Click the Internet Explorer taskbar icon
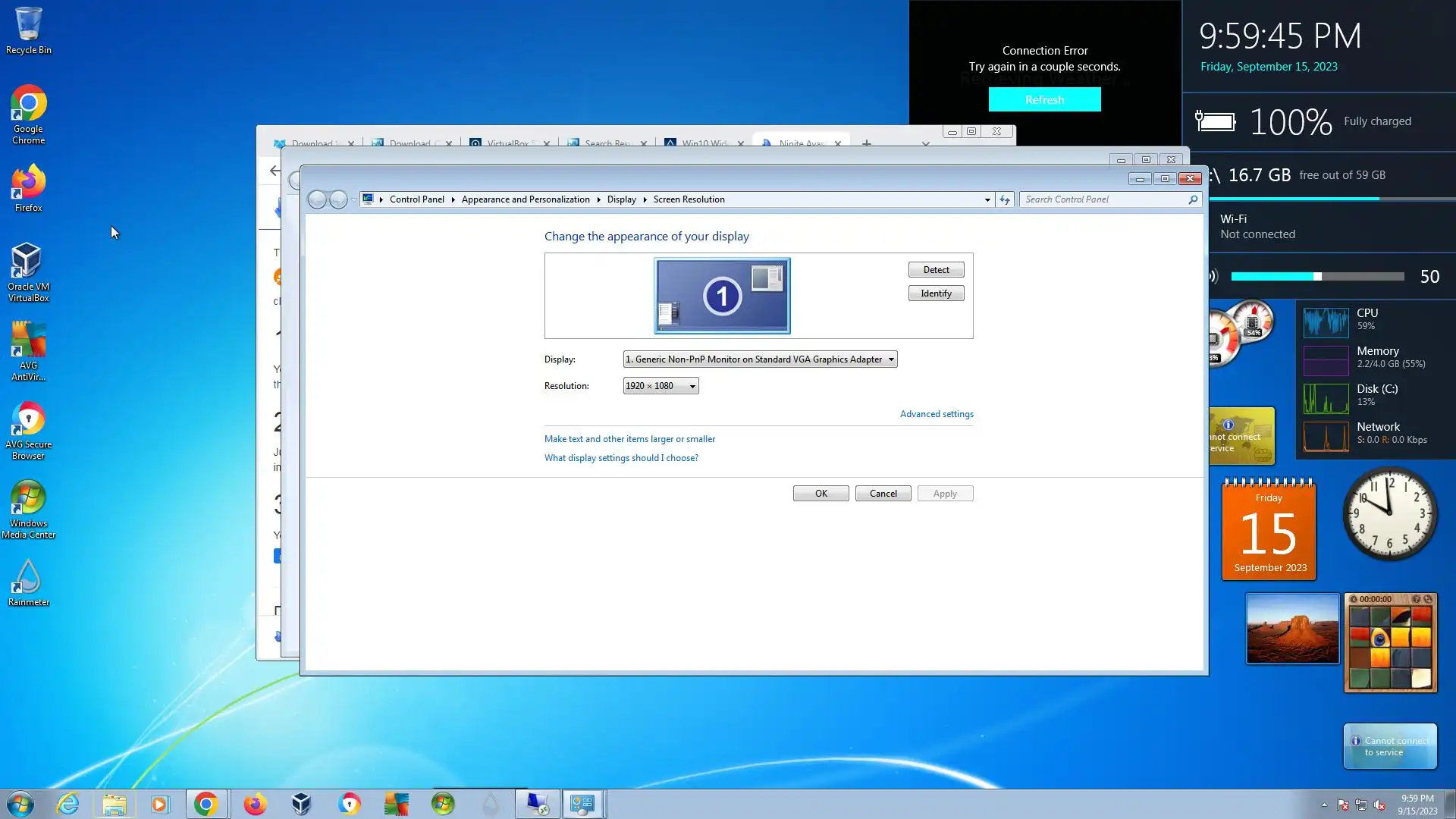Screen dimensions: 1456x819 point(68,804)
